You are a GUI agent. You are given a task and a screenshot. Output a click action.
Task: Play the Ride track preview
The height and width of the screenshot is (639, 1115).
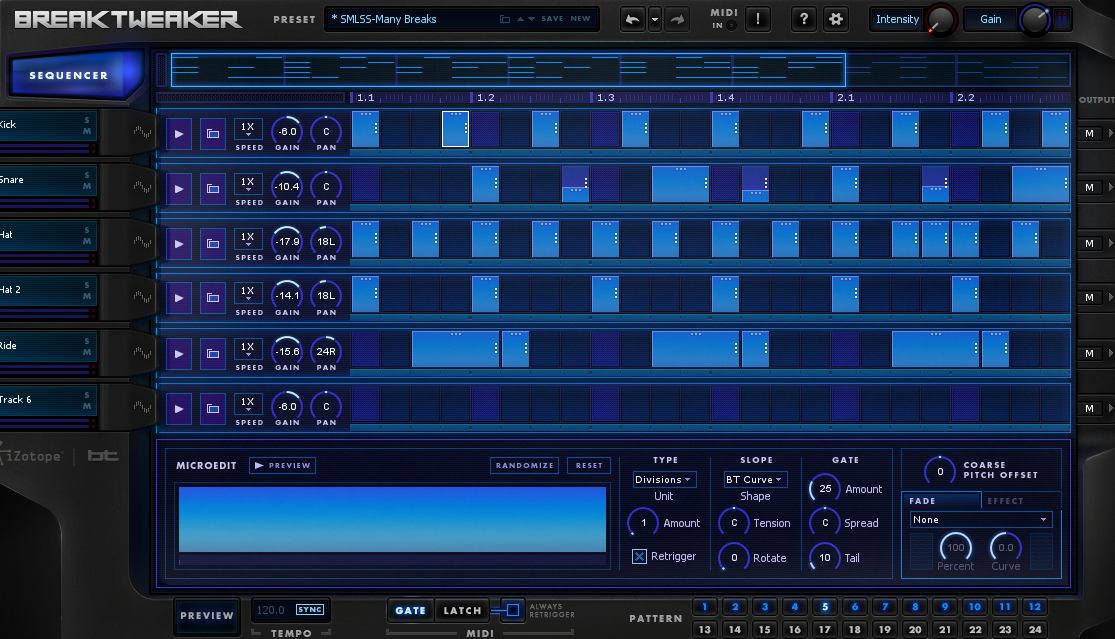(178, 353)
